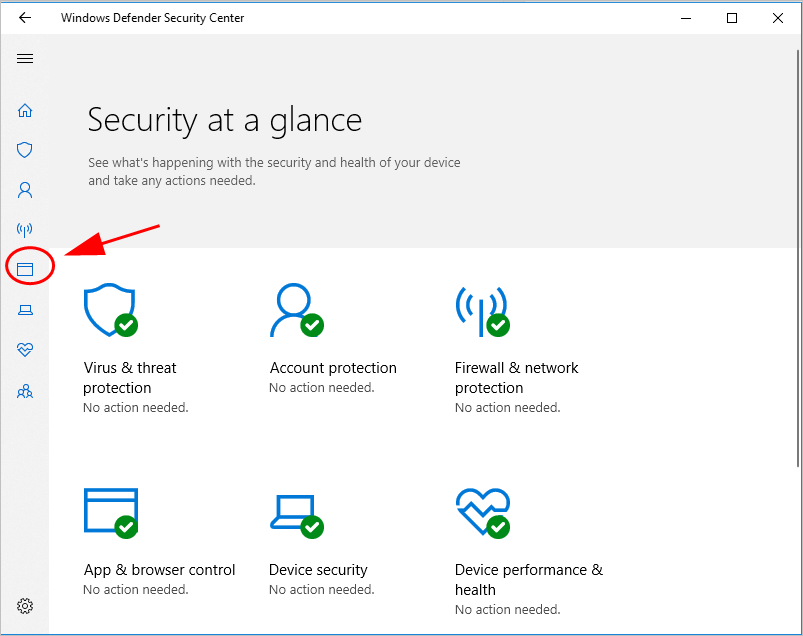Open the Device security tile

pos(296,514)
